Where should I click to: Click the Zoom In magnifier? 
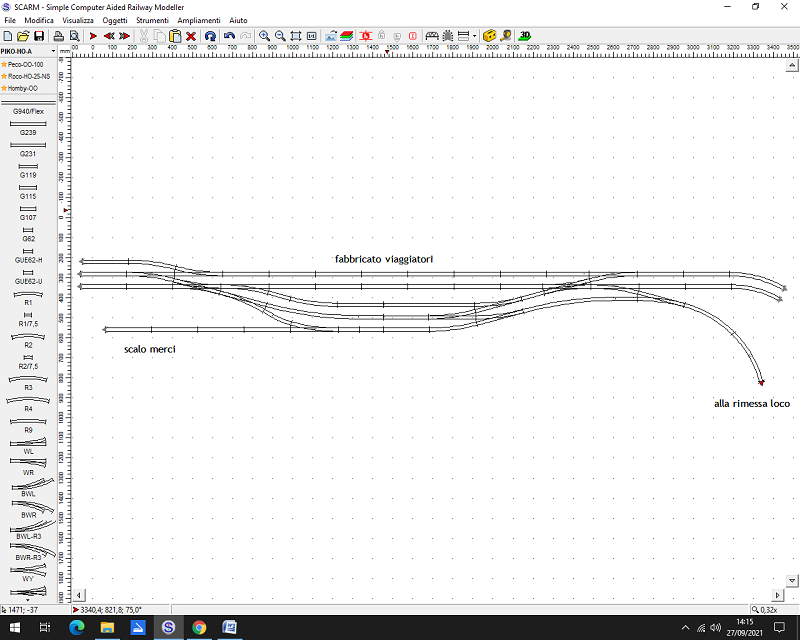[264, 36]
